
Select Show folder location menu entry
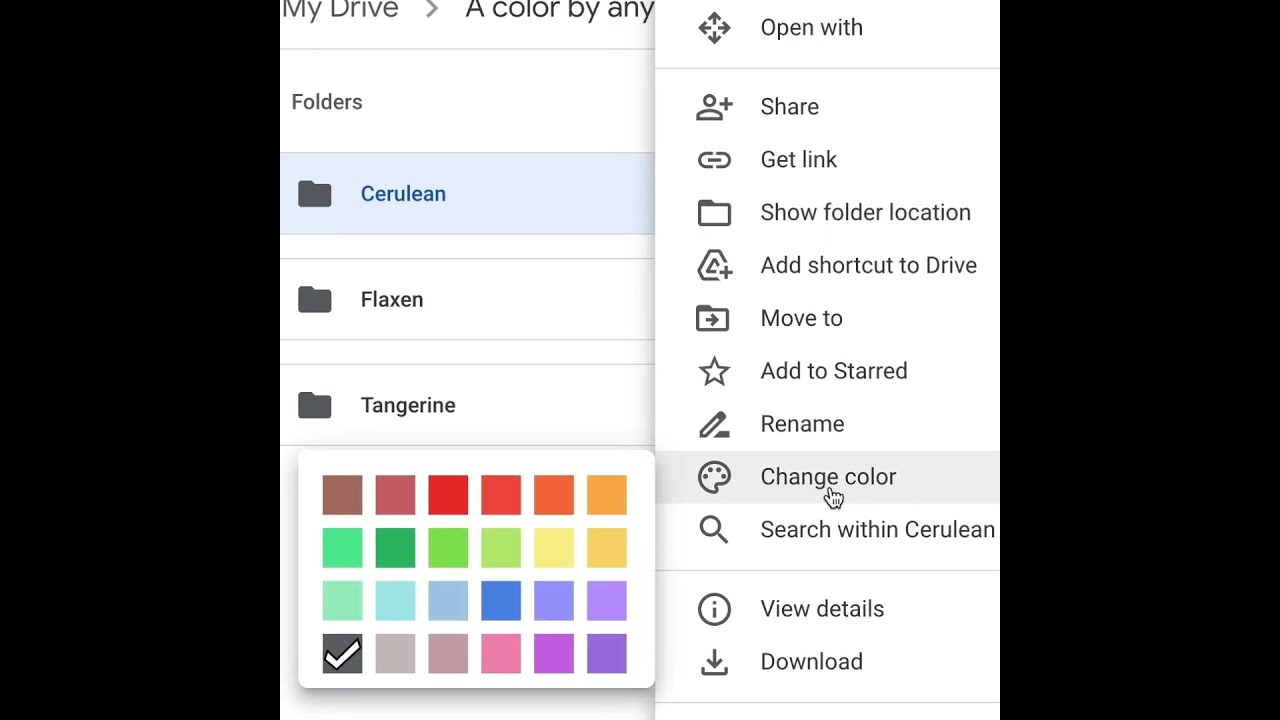click(865, 212)
